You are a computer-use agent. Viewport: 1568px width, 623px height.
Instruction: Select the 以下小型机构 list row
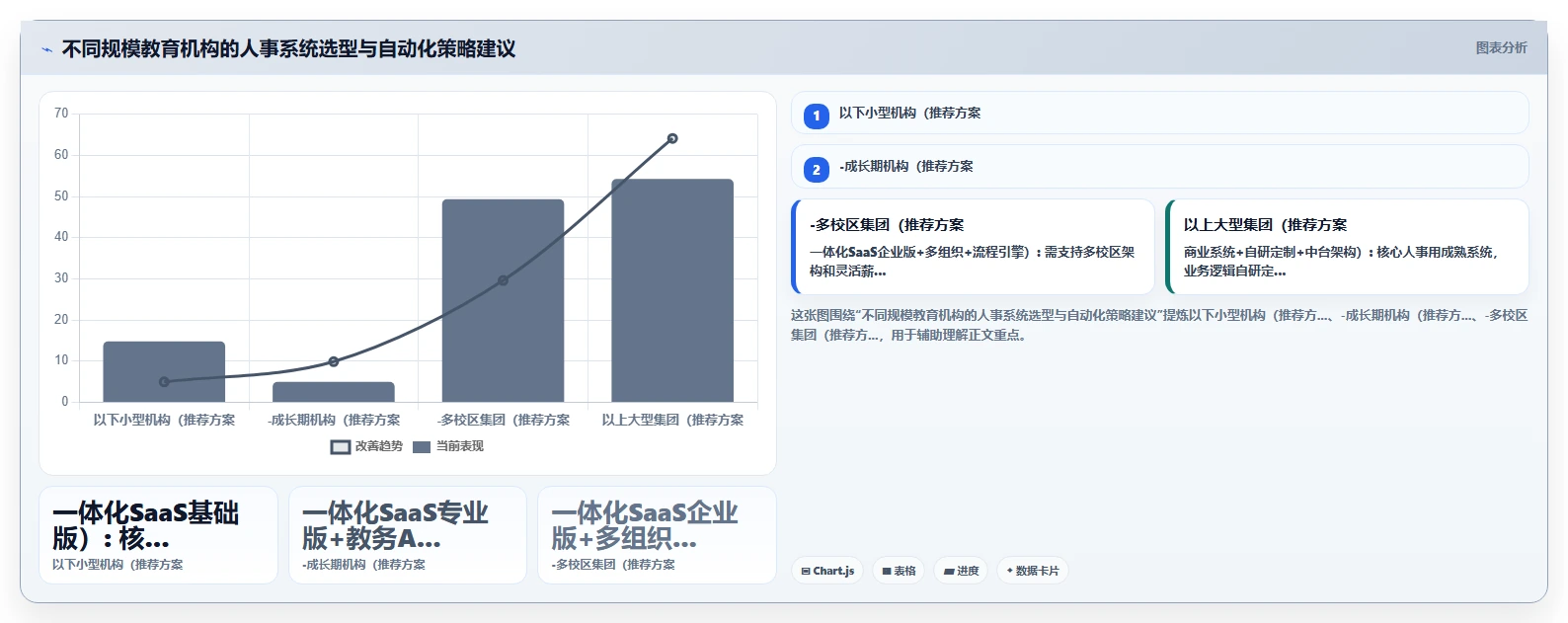[1159, 113]
